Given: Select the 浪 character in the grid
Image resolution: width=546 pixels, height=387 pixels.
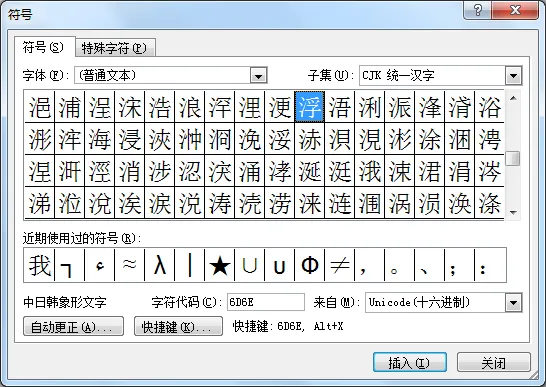Looking at the screenshot, I should point(190,107).
